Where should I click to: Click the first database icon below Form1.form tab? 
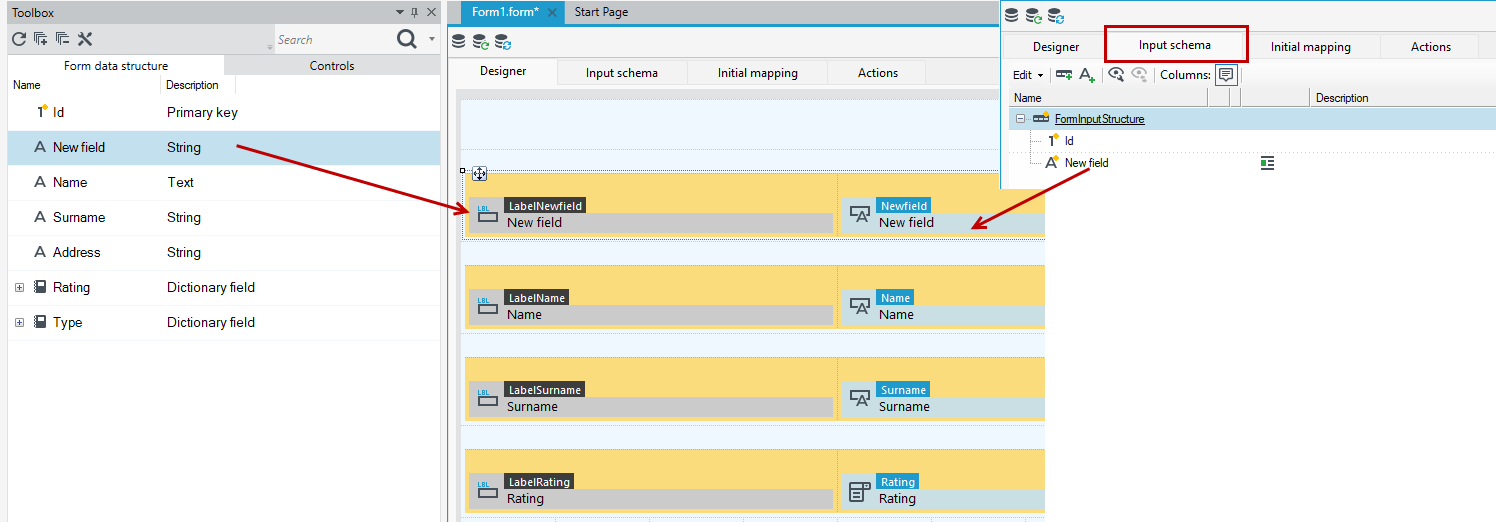[x=459, y=42]
